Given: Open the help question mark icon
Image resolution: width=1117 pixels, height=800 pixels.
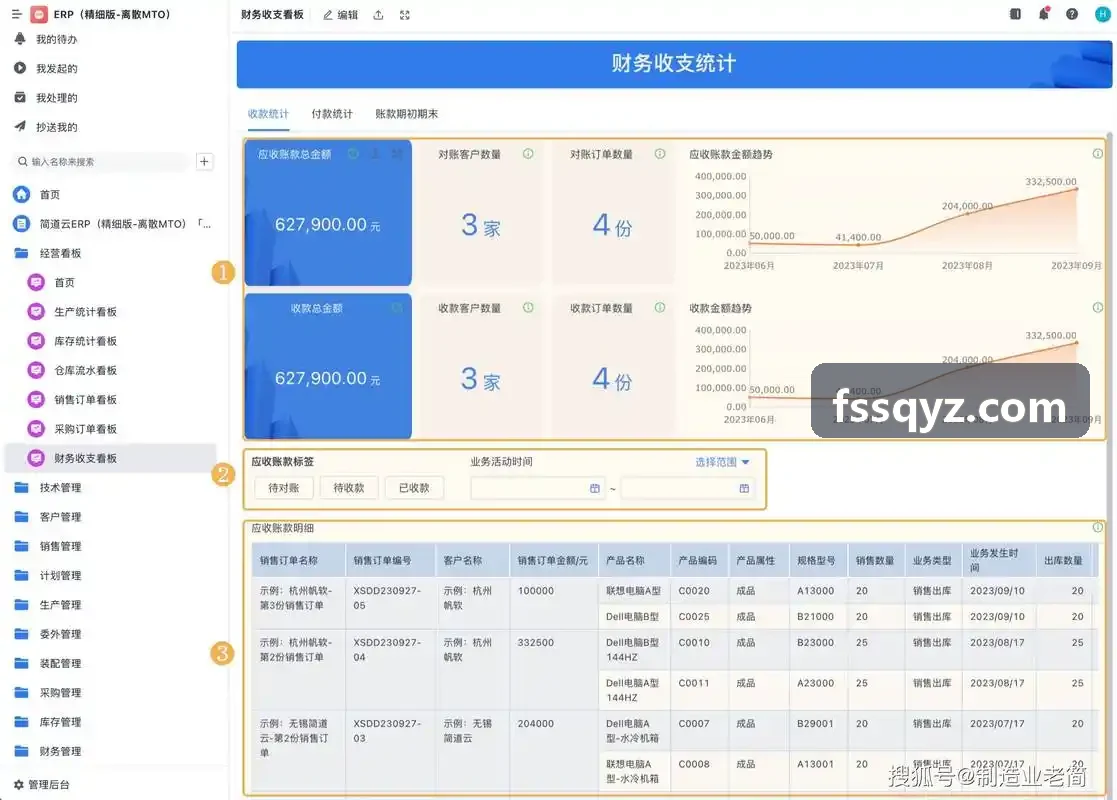Looking at the screenshot, I should (x=1071, y=14).
